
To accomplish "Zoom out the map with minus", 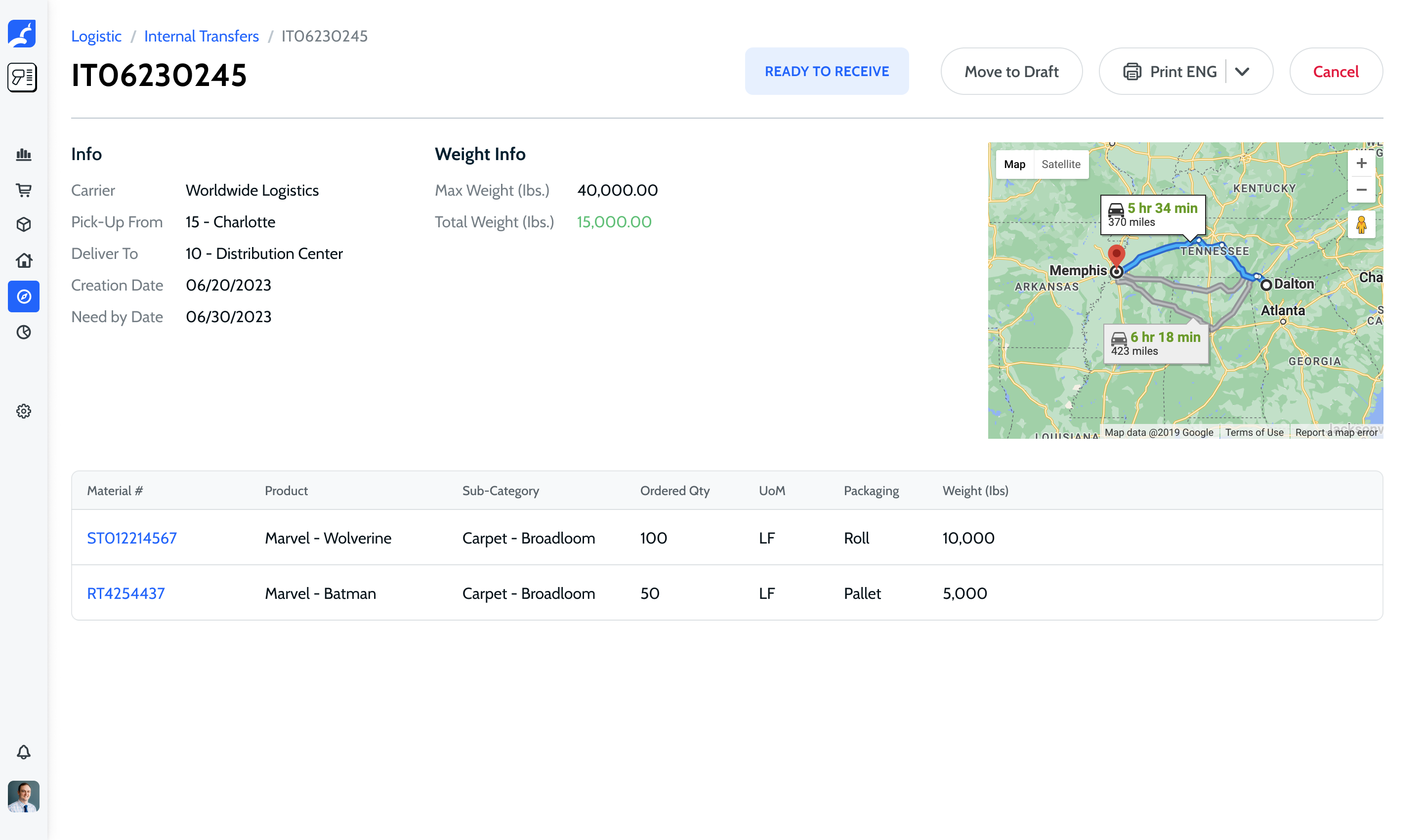I will (1361, 190).
